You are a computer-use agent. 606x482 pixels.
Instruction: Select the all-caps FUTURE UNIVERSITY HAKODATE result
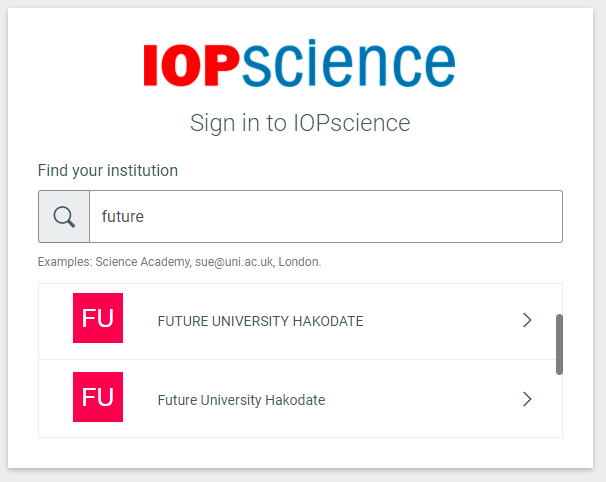coord(298,321)
